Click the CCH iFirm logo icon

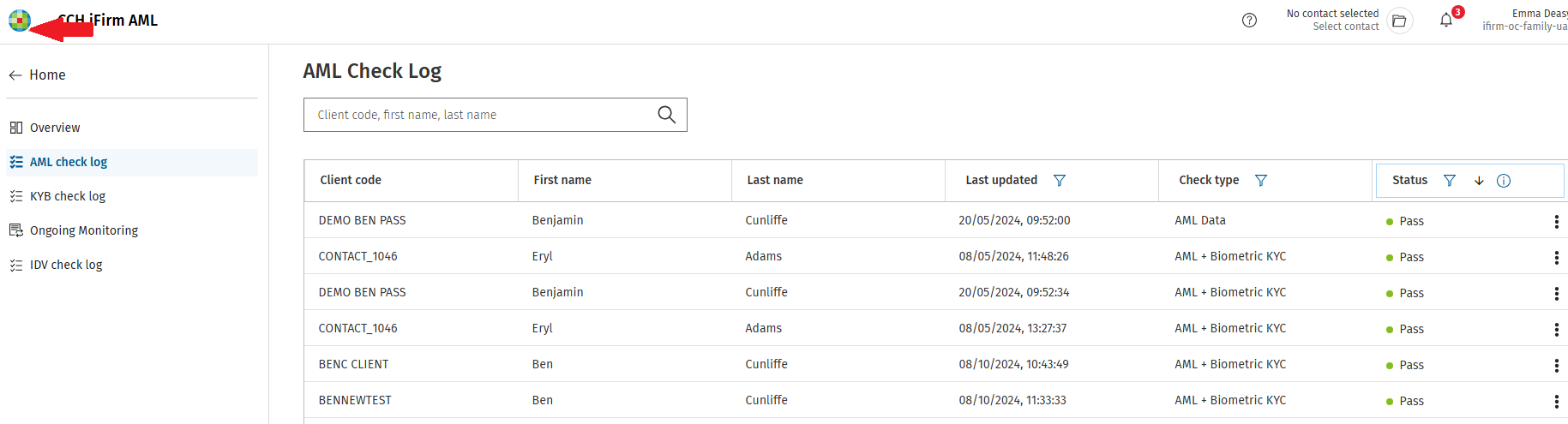point(20,21)
